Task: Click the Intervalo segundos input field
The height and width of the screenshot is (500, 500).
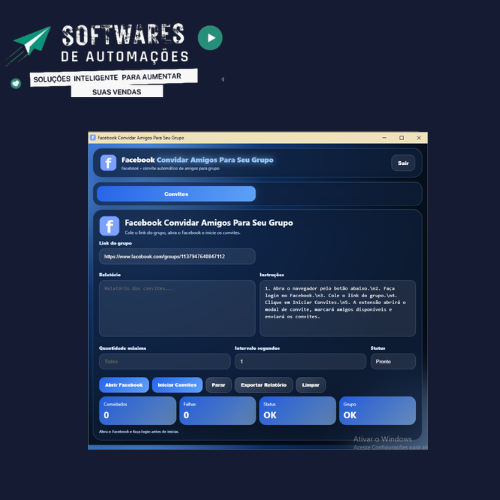Action: click(x=301, y=361)
